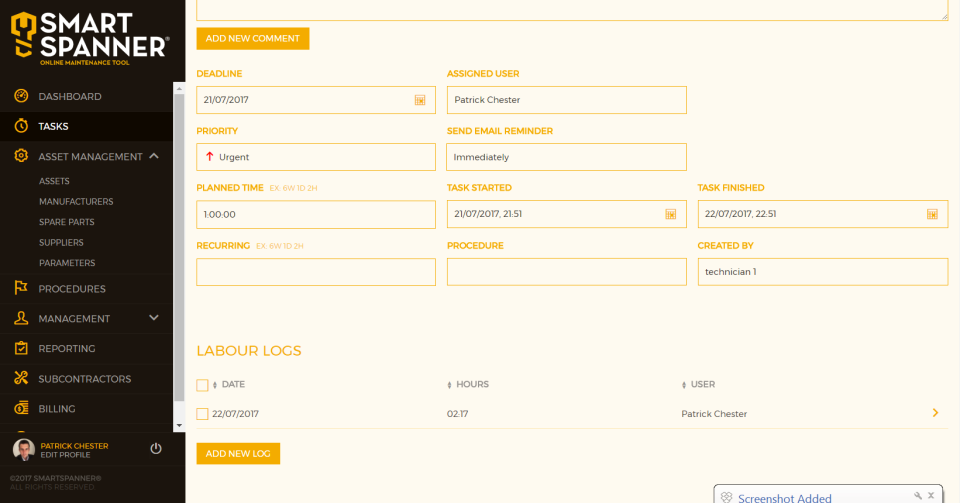
Task: Click Add New Comment button
Action: [x=253, y=39]
